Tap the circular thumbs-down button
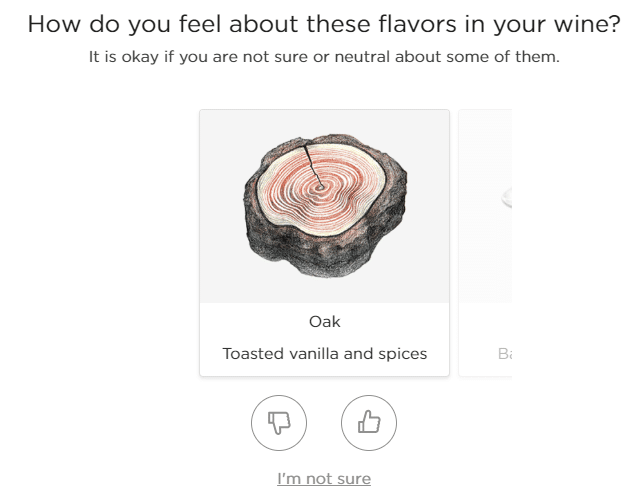The image size is (631, 496). [279, 423]
